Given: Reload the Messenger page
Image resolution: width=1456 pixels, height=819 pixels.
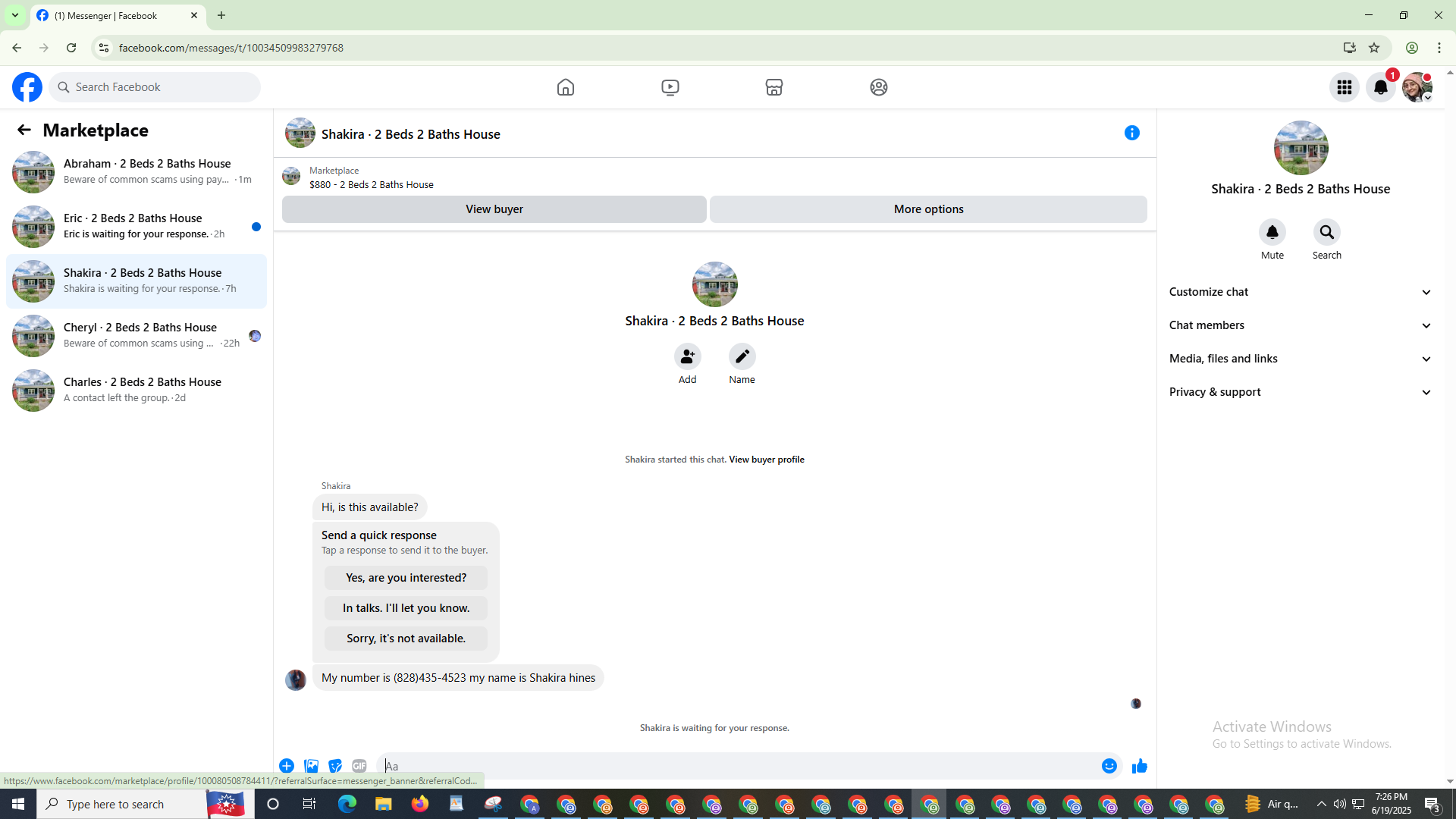Looking at the screenshot, I should (71, 48).
